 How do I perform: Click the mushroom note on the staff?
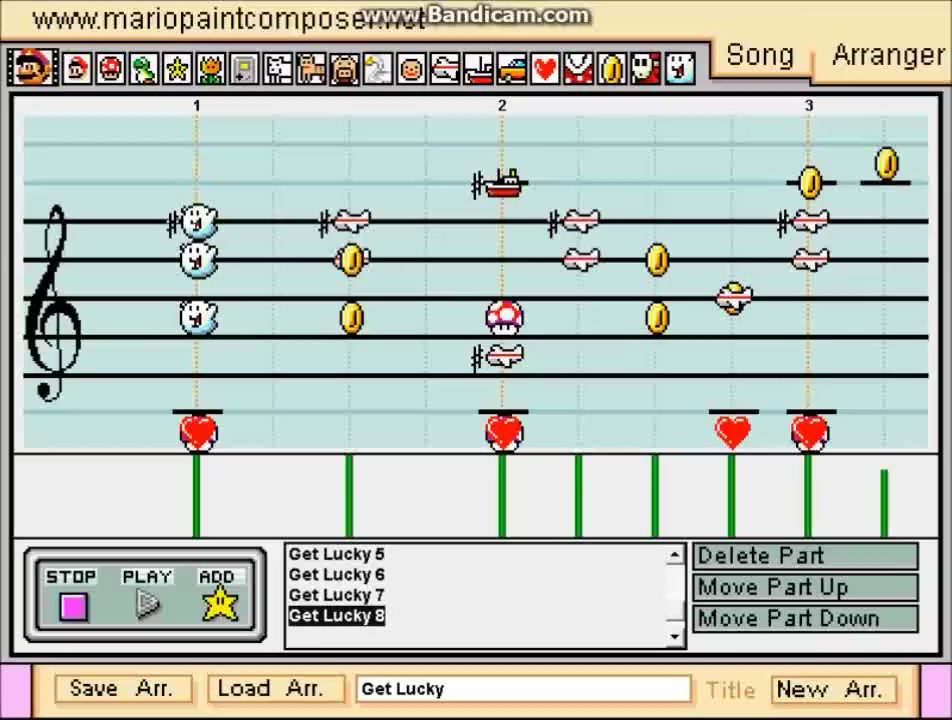[504, 318]
